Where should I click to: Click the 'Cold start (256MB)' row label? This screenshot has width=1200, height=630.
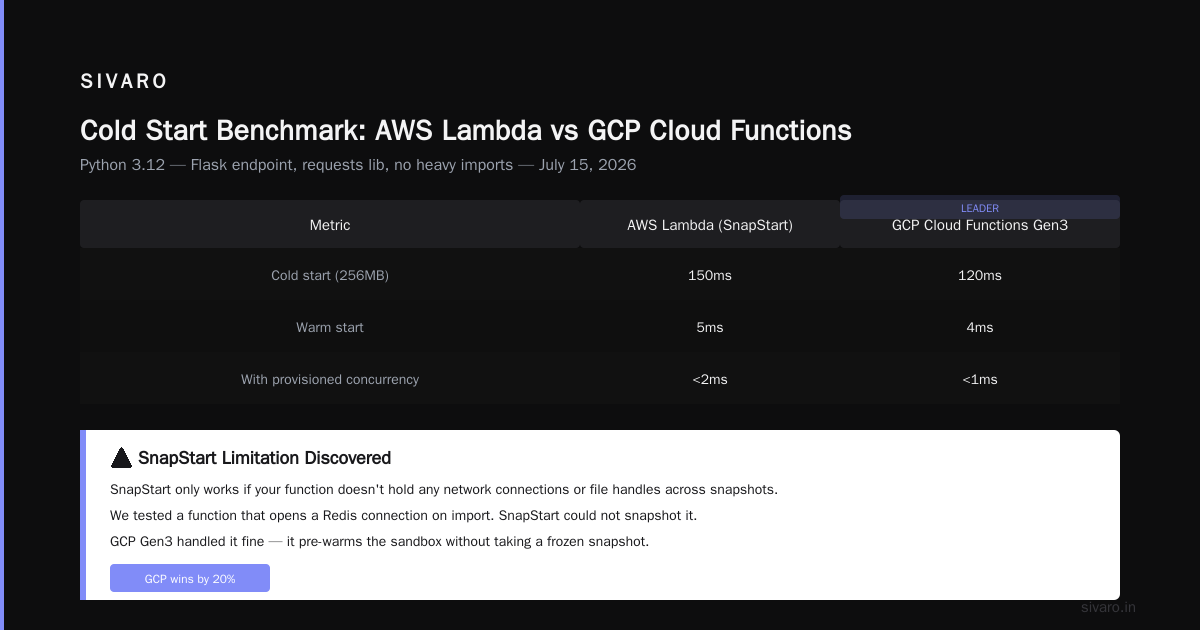coord(330,275)
